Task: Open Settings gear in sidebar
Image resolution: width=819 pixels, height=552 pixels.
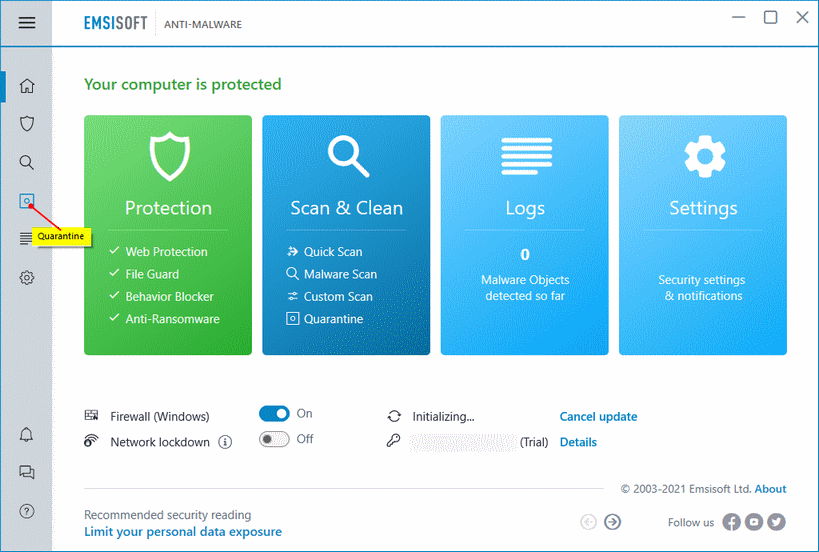Action: coord(27,277)
